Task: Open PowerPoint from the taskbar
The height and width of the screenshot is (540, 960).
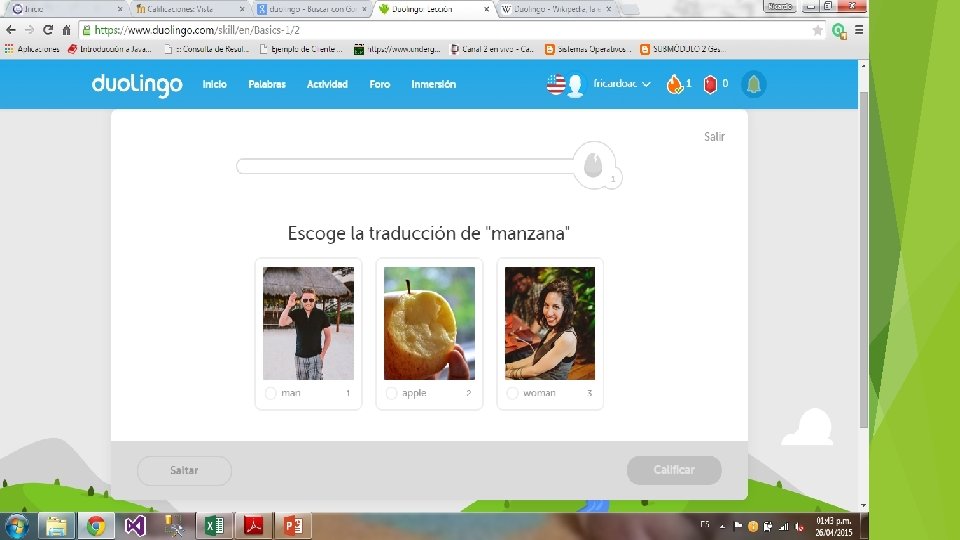Action: (293, 526)
